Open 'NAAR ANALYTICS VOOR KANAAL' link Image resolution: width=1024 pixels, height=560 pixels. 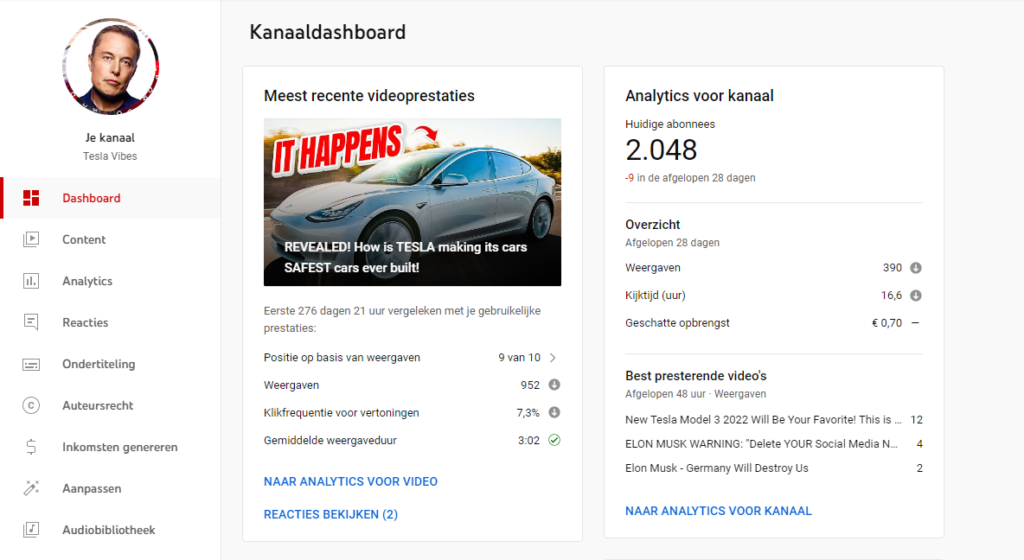tap(718, 511)
